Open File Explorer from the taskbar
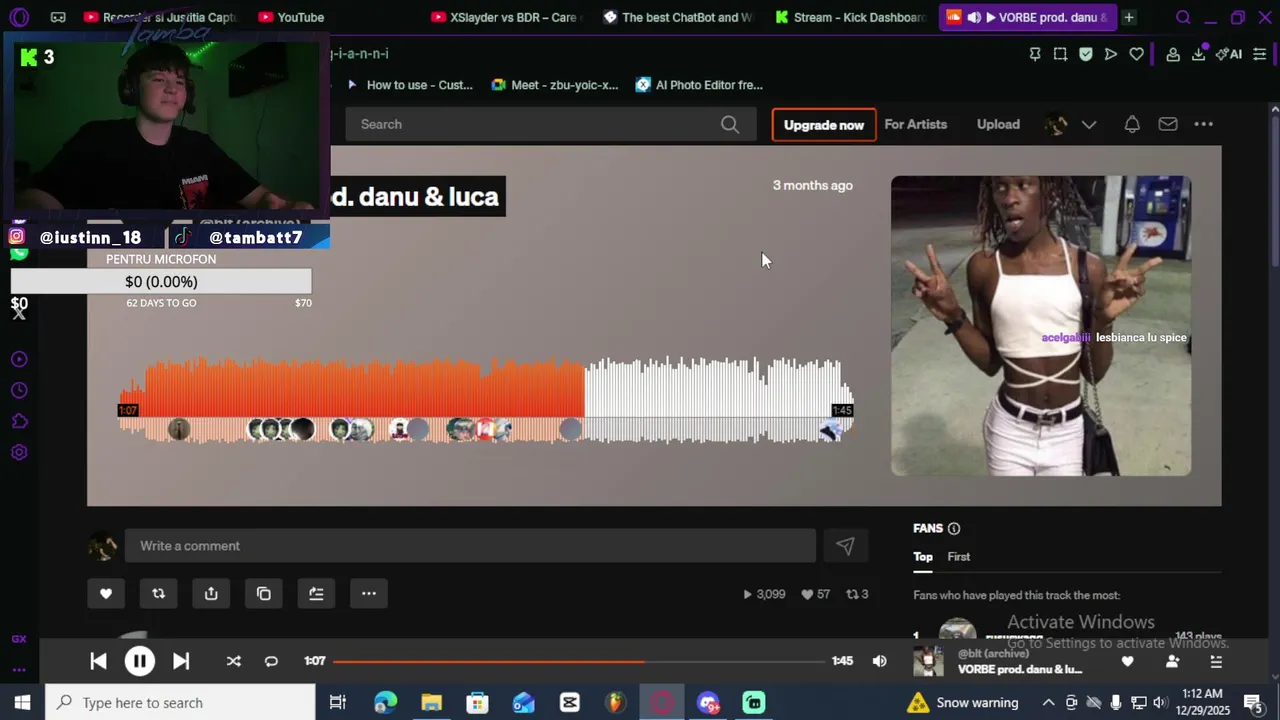 point(431,703)
